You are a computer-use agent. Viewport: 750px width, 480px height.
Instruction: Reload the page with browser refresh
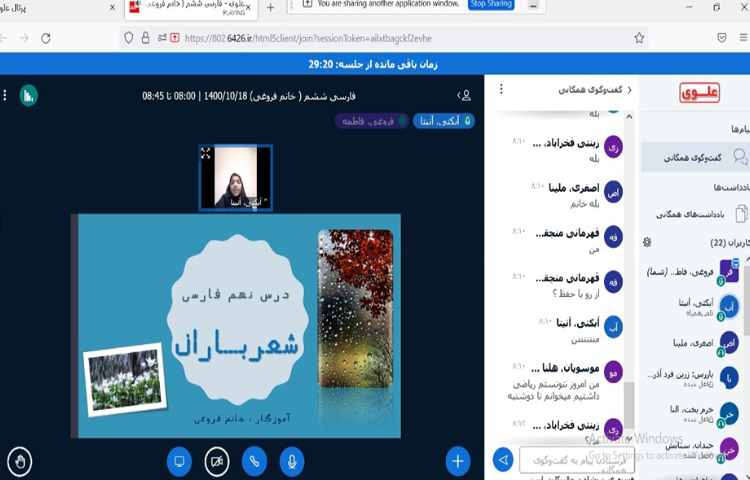coord(46,38)
